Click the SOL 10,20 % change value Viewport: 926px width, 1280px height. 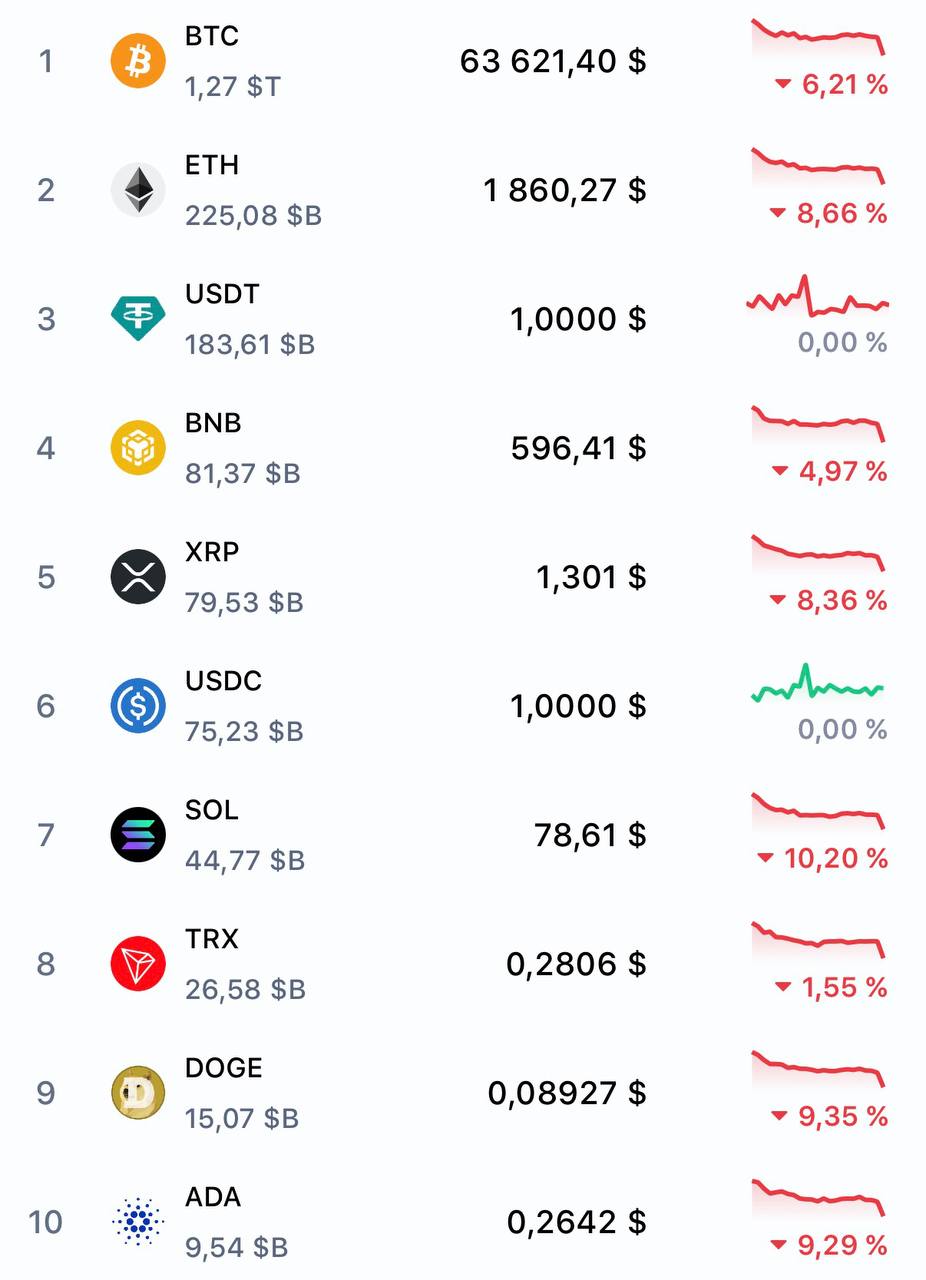point(835,858)
